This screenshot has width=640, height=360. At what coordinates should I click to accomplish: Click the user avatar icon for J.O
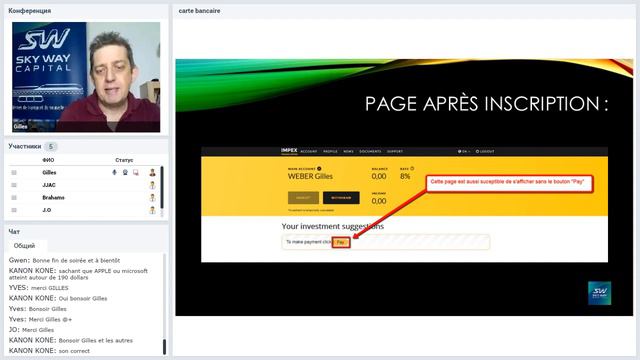click(x=152, y=210)
